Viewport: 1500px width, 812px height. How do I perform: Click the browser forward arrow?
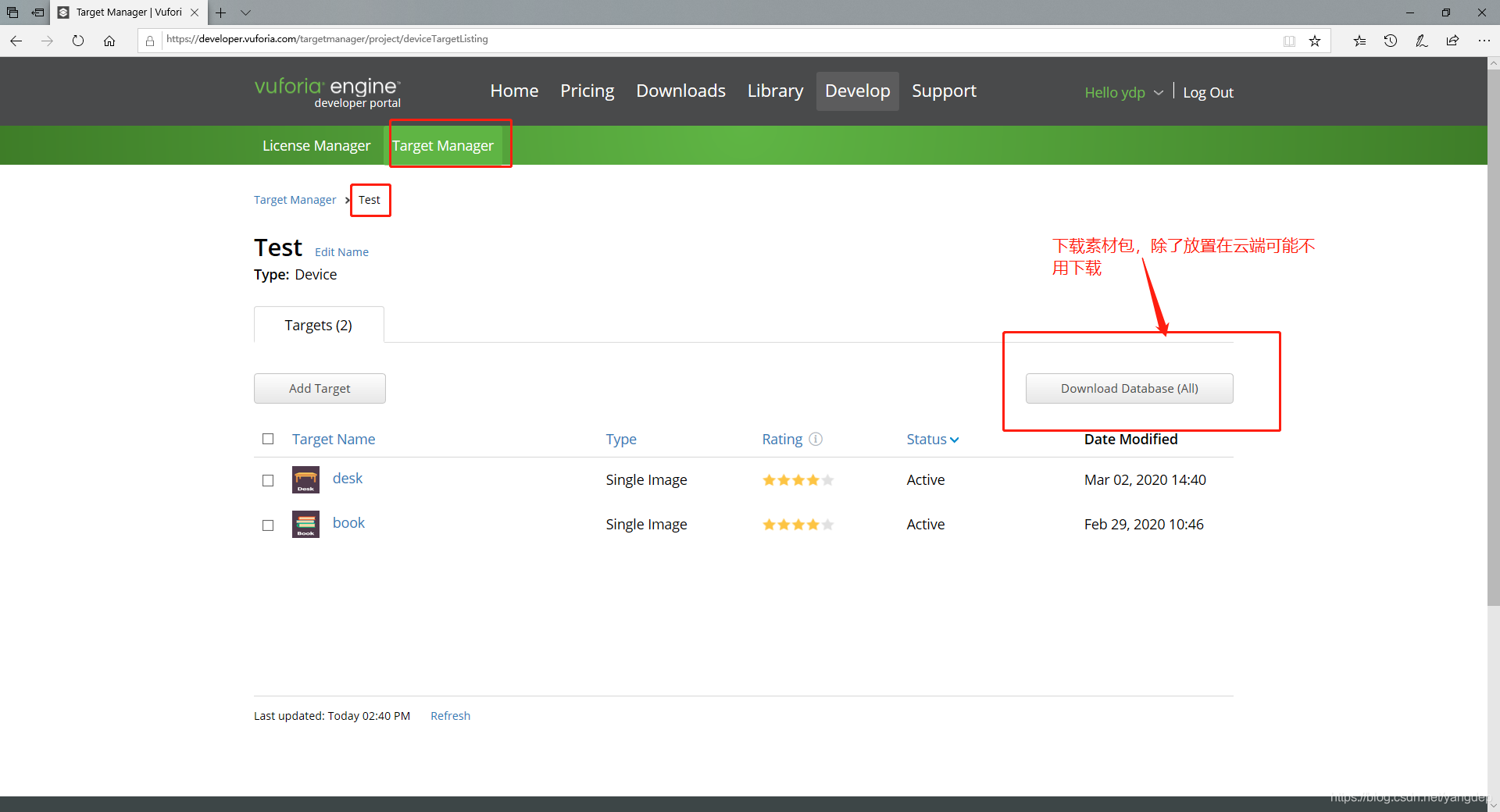pyautogui.click(x=47, y=41)
